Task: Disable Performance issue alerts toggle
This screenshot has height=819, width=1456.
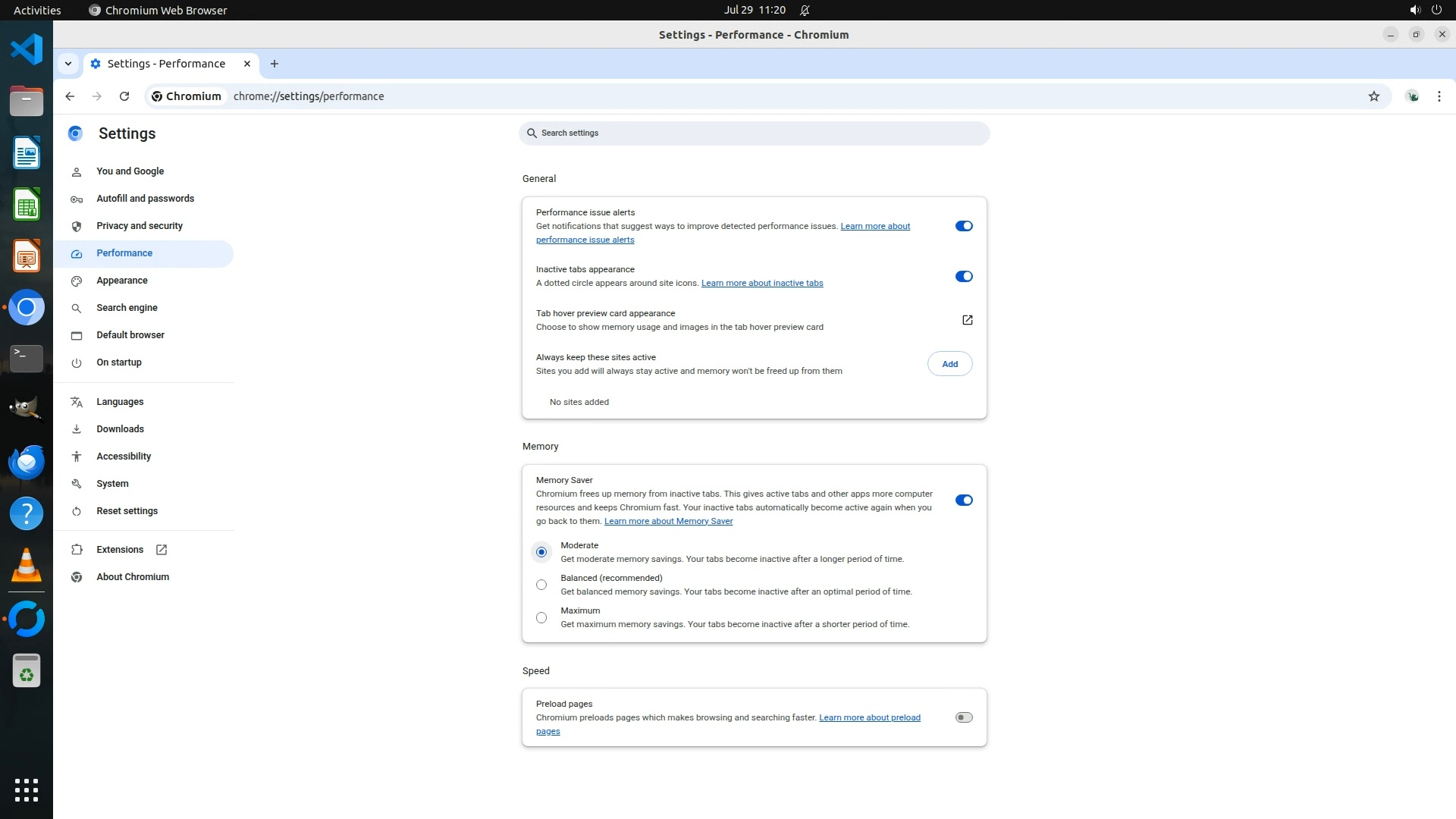Action: tap(963, 226)
